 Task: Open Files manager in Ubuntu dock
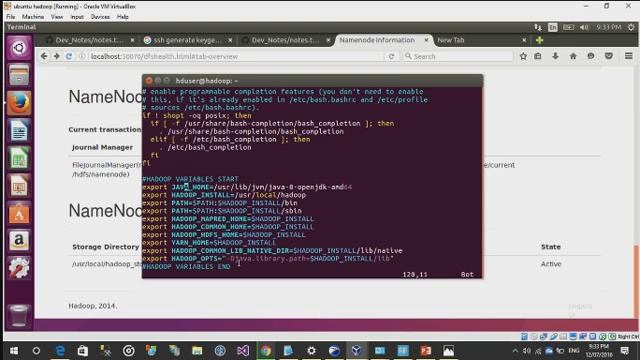19,75
